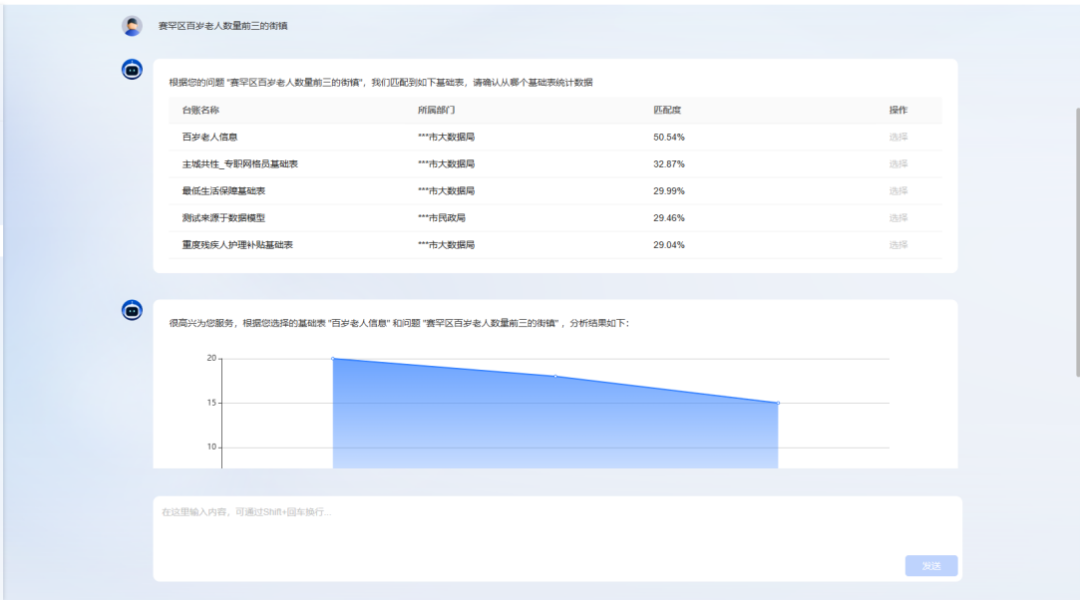Click the 29.46% match value
The height and width of the screenshot is (600, 1080).
[669, 218]
